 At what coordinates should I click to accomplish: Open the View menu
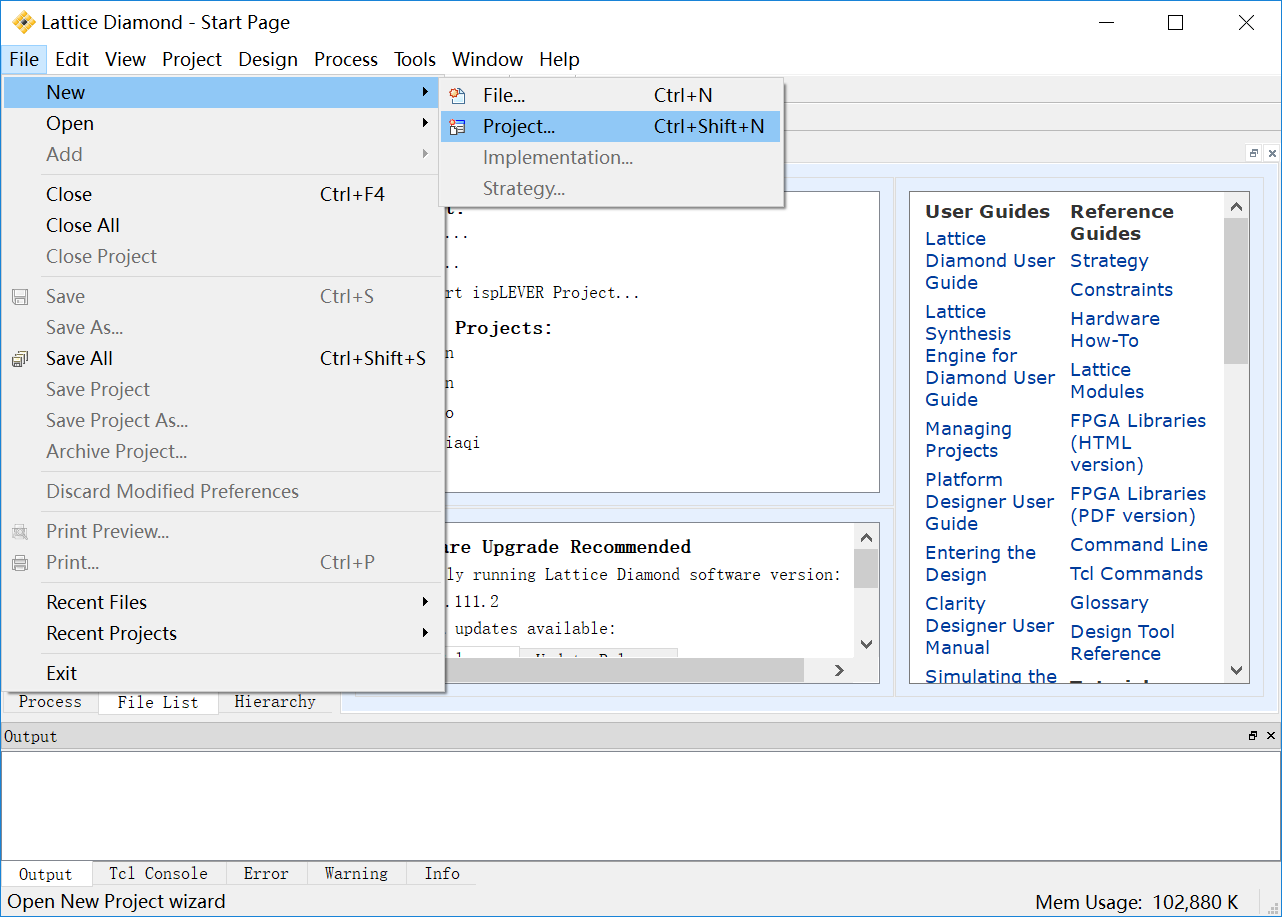[125, 59]
